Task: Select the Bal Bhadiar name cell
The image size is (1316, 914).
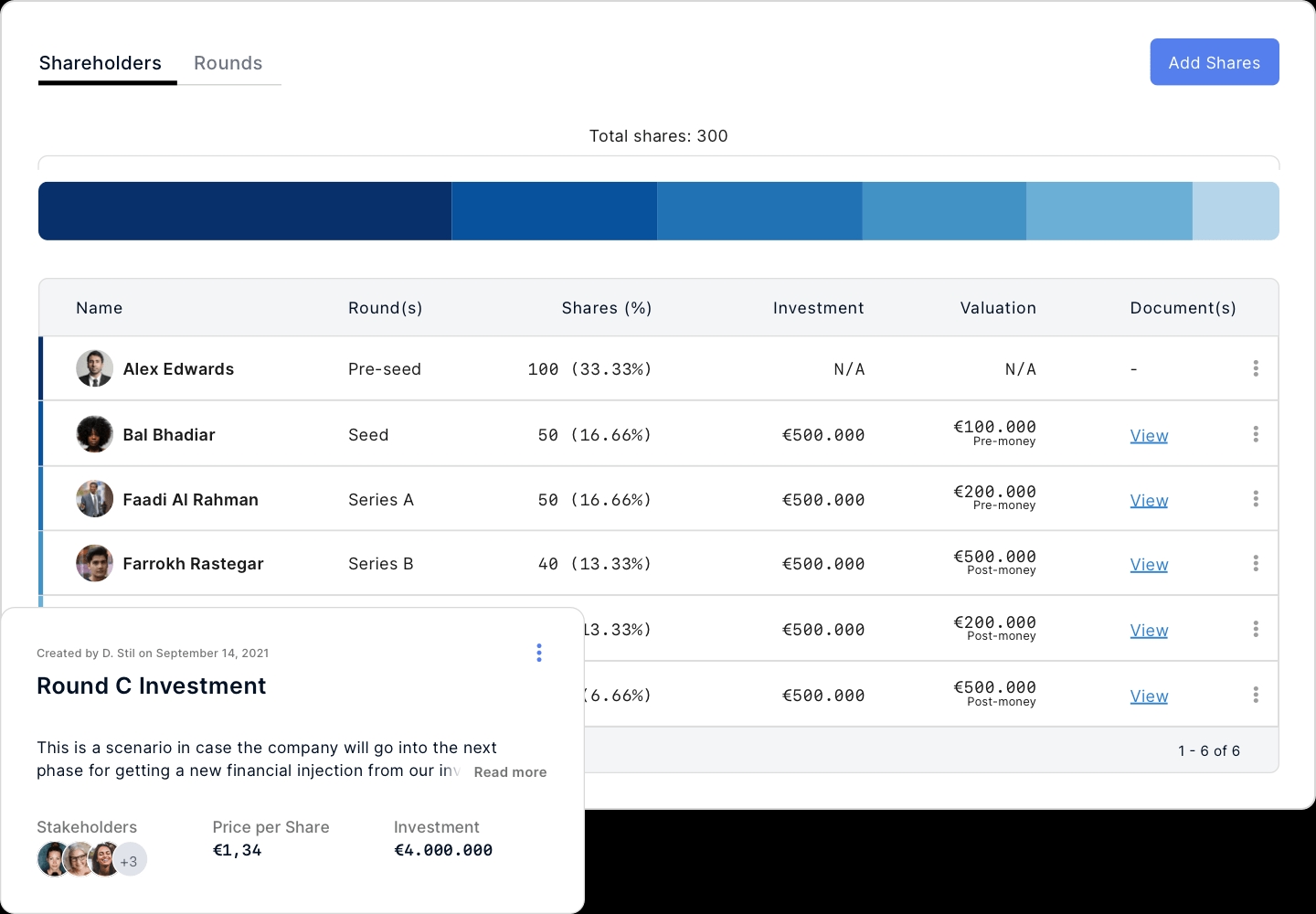Action: click(x=169, y=435)
